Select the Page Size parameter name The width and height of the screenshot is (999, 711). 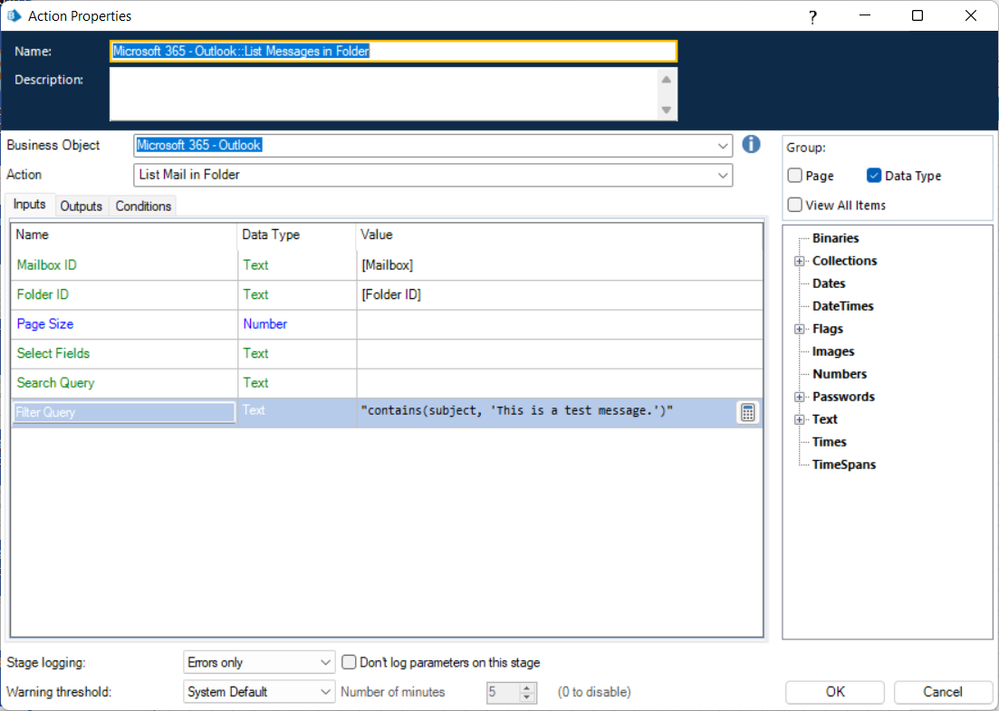45,324
